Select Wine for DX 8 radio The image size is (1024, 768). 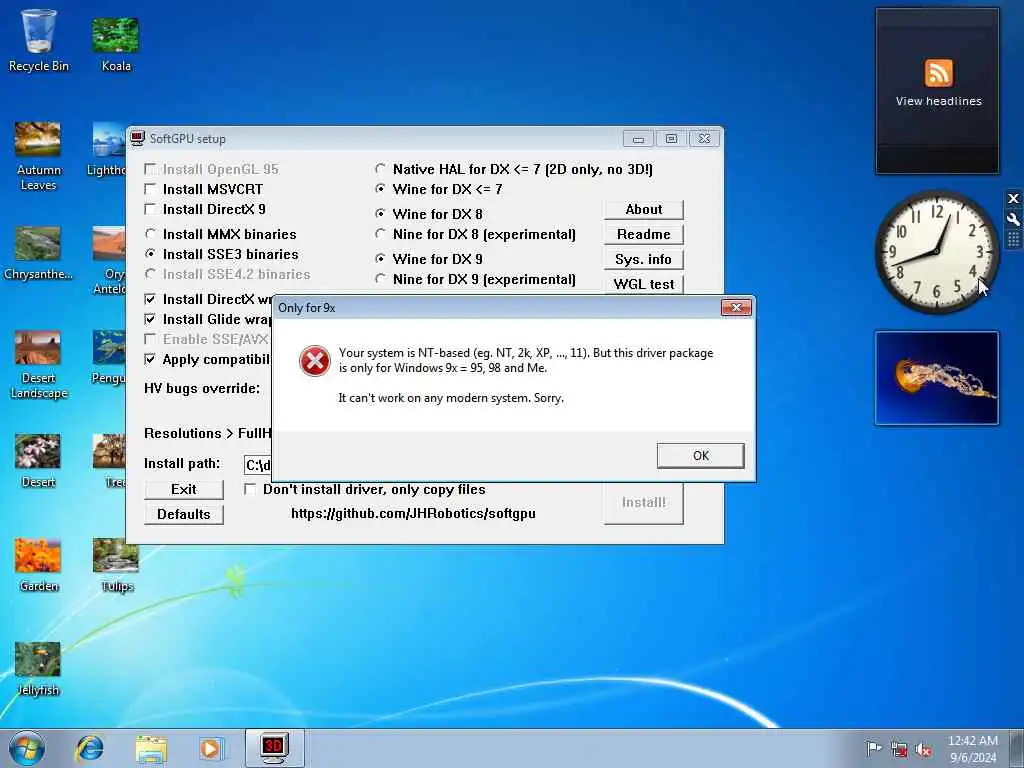pyautogui.click(x=380, y=214)
